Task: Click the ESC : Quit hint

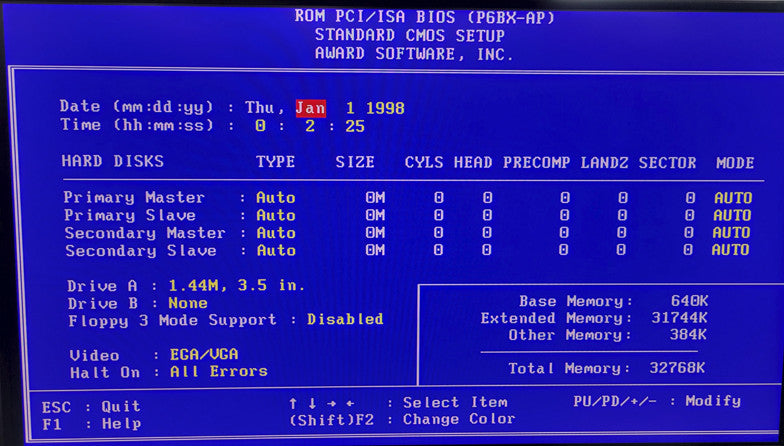Action: [x=91, y=406]
